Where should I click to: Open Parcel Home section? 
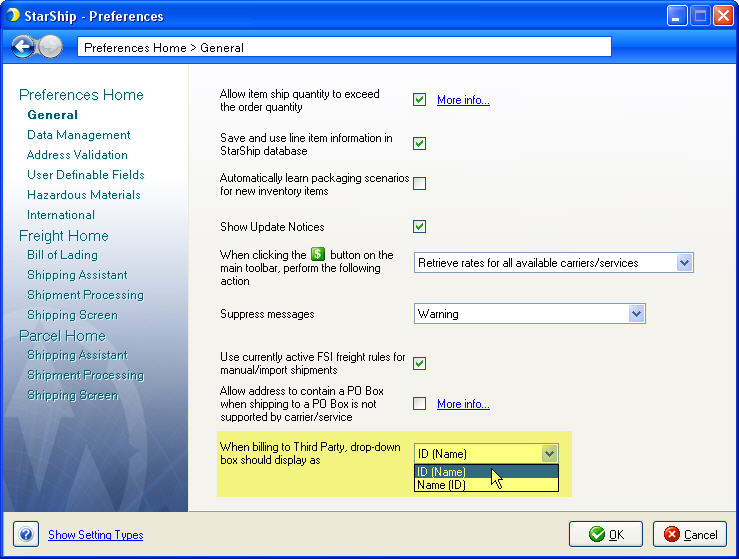click(62, 336)
